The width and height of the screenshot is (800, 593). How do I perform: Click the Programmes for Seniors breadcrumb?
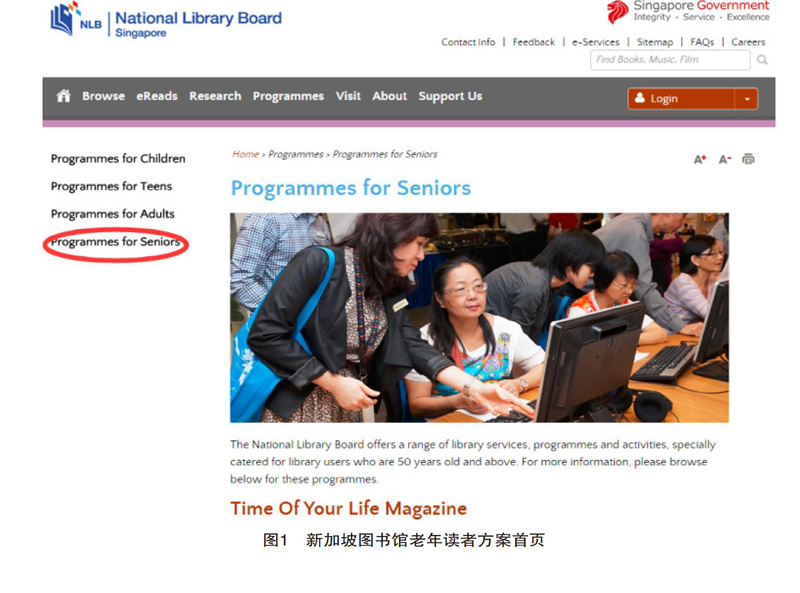point(385,154)
